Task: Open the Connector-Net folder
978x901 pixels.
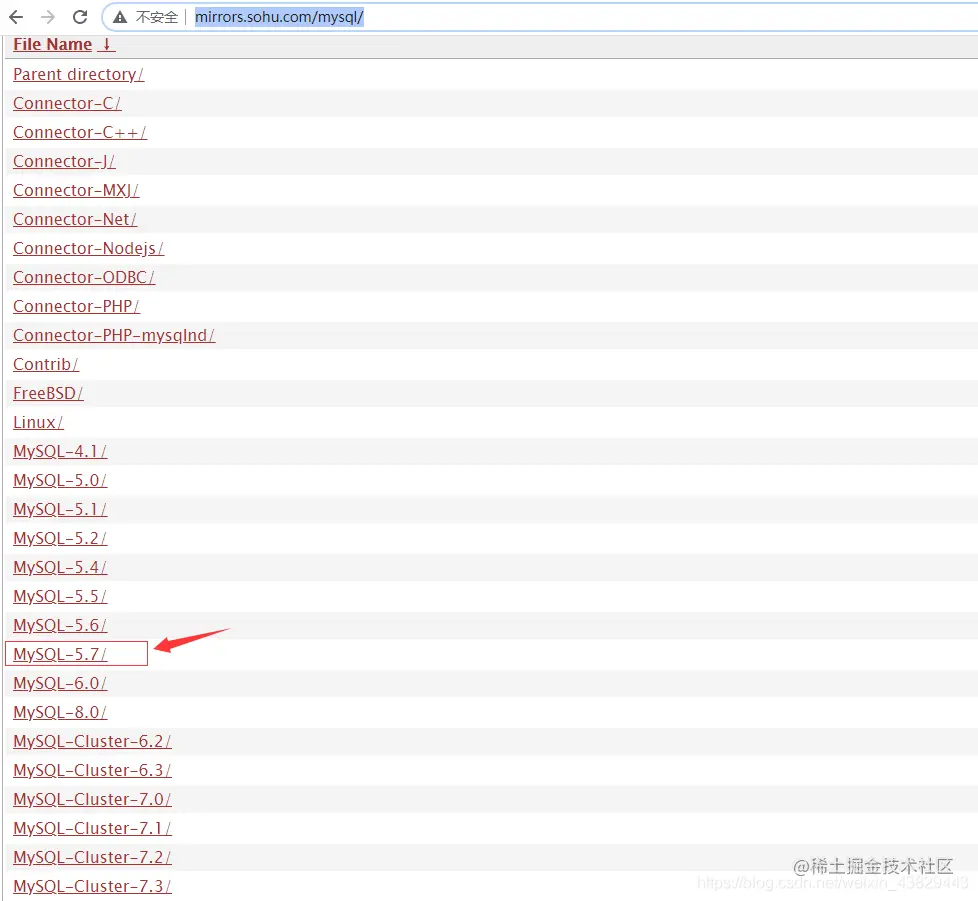Action: 74,219
